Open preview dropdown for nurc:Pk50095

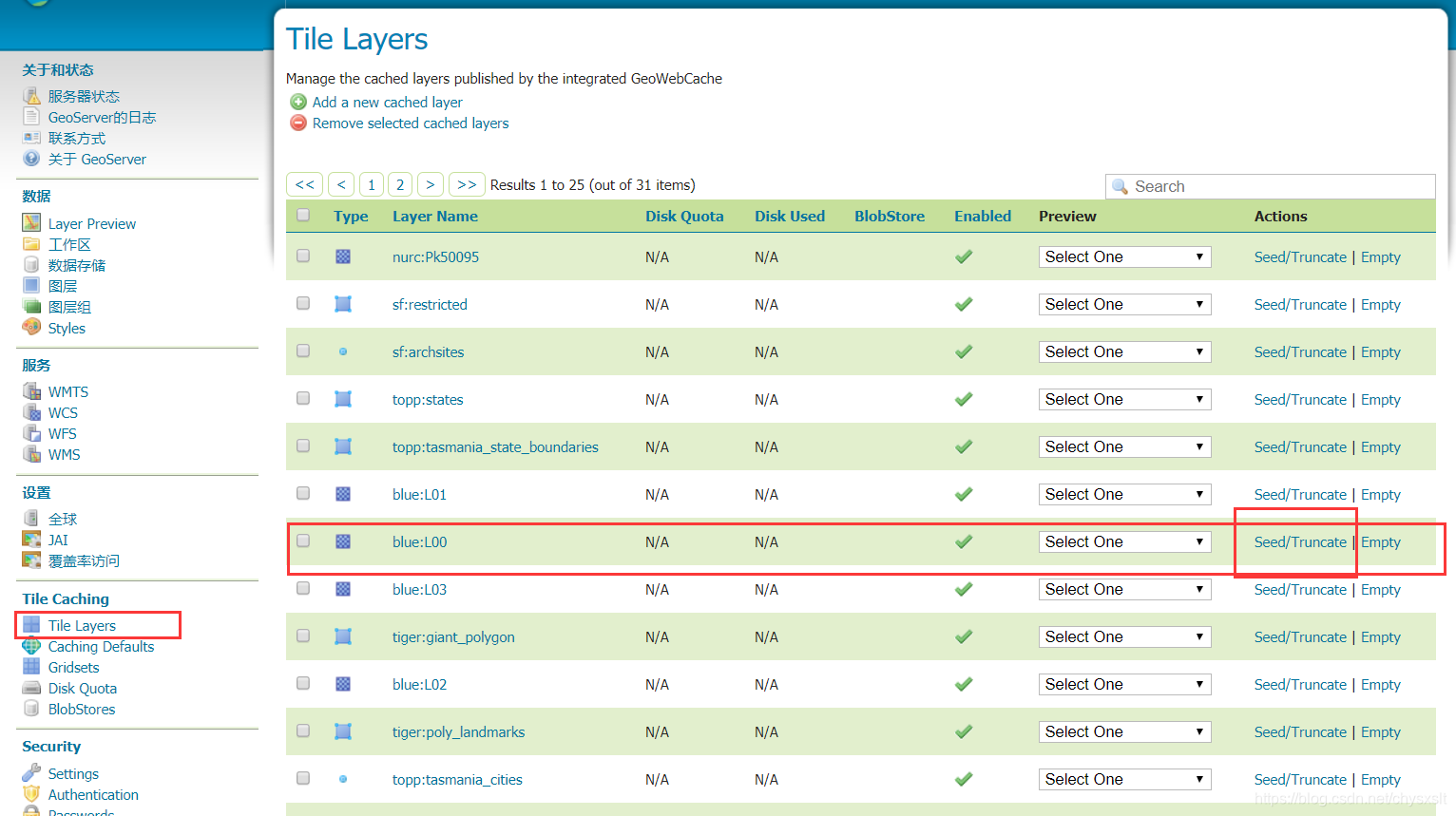(x=1124, y=256)
